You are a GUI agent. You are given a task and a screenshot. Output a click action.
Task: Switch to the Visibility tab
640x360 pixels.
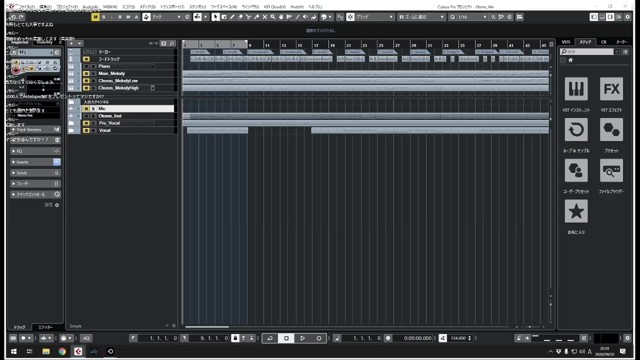(45, 42)
